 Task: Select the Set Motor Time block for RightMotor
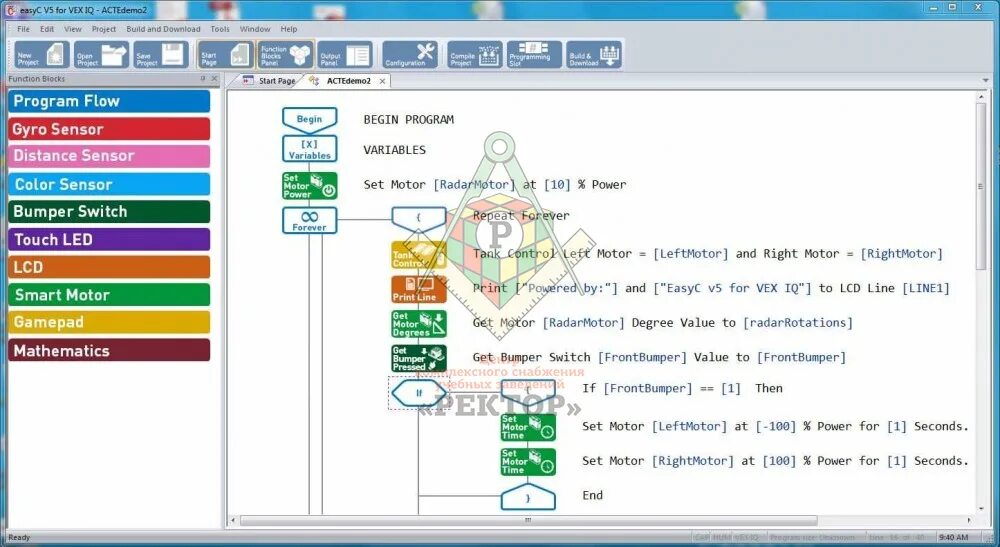[528, 462]
